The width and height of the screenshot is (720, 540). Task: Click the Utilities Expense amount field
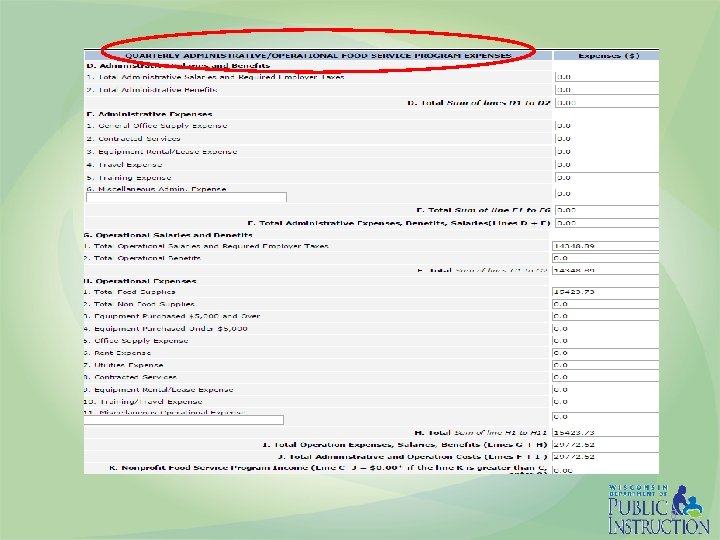click(x=605, y=365)
